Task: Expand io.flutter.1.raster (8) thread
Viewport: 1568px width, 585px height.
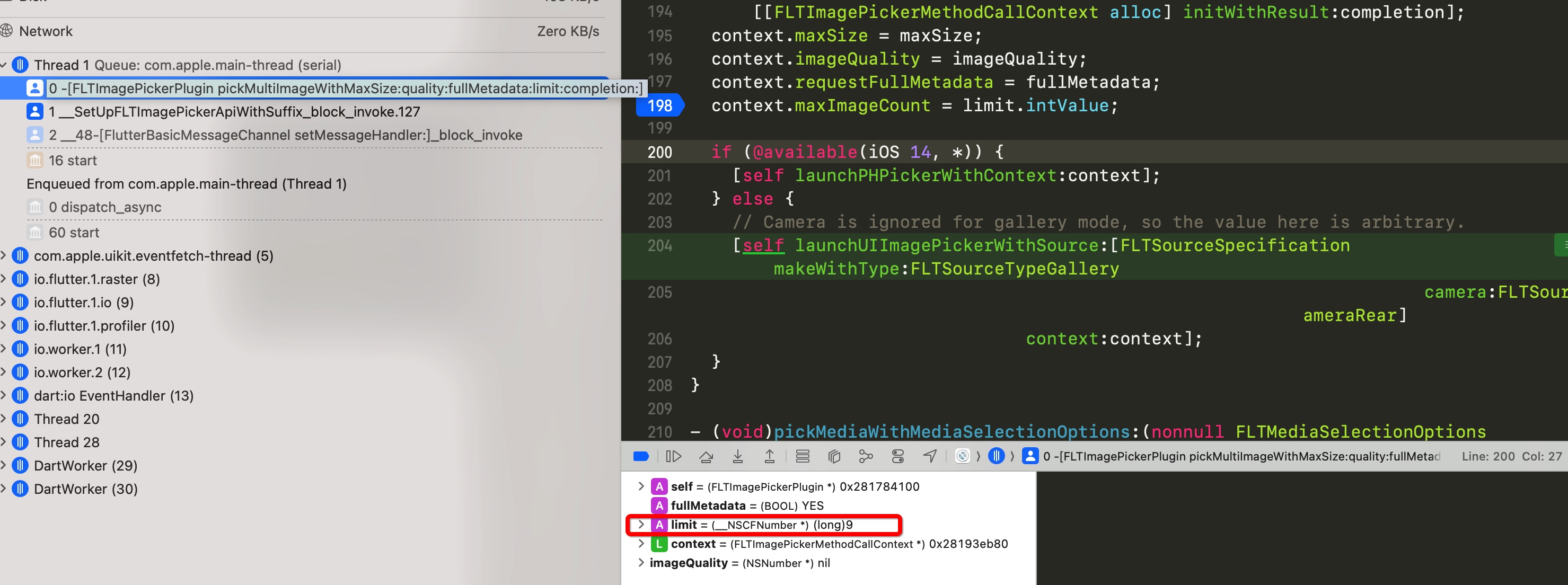Action: (4, 279)
